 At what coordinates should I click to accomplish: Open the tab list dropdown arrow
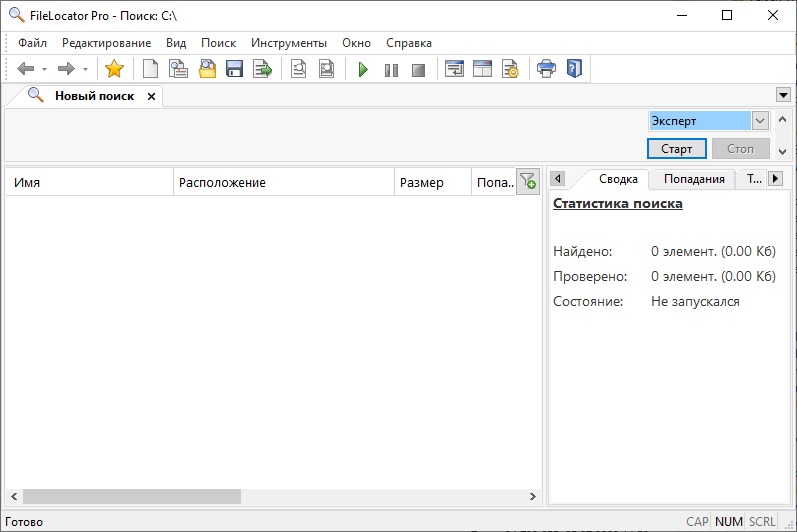click(x=783, y=95)
